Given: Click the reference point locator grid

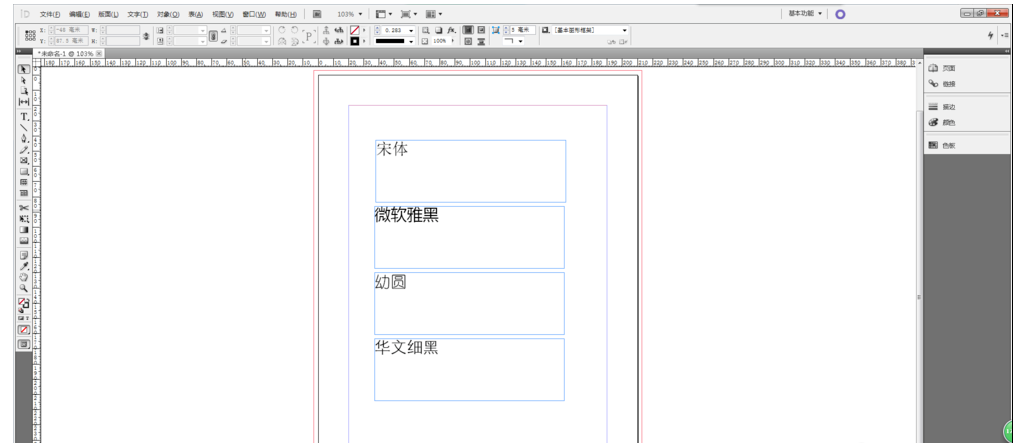Looking at the screenshot, I should (x=30, y=35).
